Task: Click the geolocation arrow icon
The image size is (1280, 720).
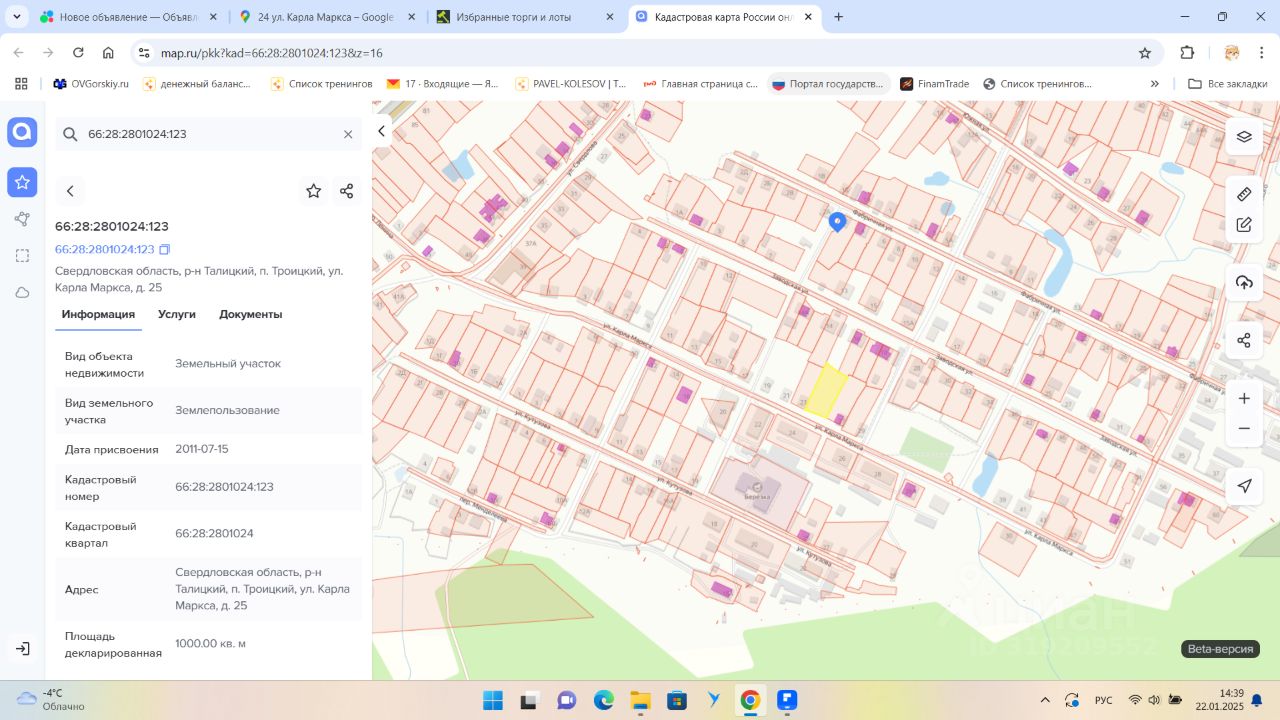Action: pos(1244,486)
